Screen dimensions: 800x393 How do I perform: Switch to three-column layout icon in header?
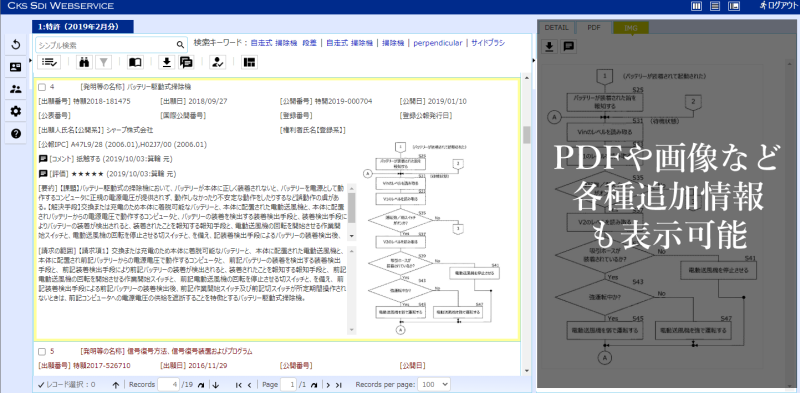tap(696, 6)
